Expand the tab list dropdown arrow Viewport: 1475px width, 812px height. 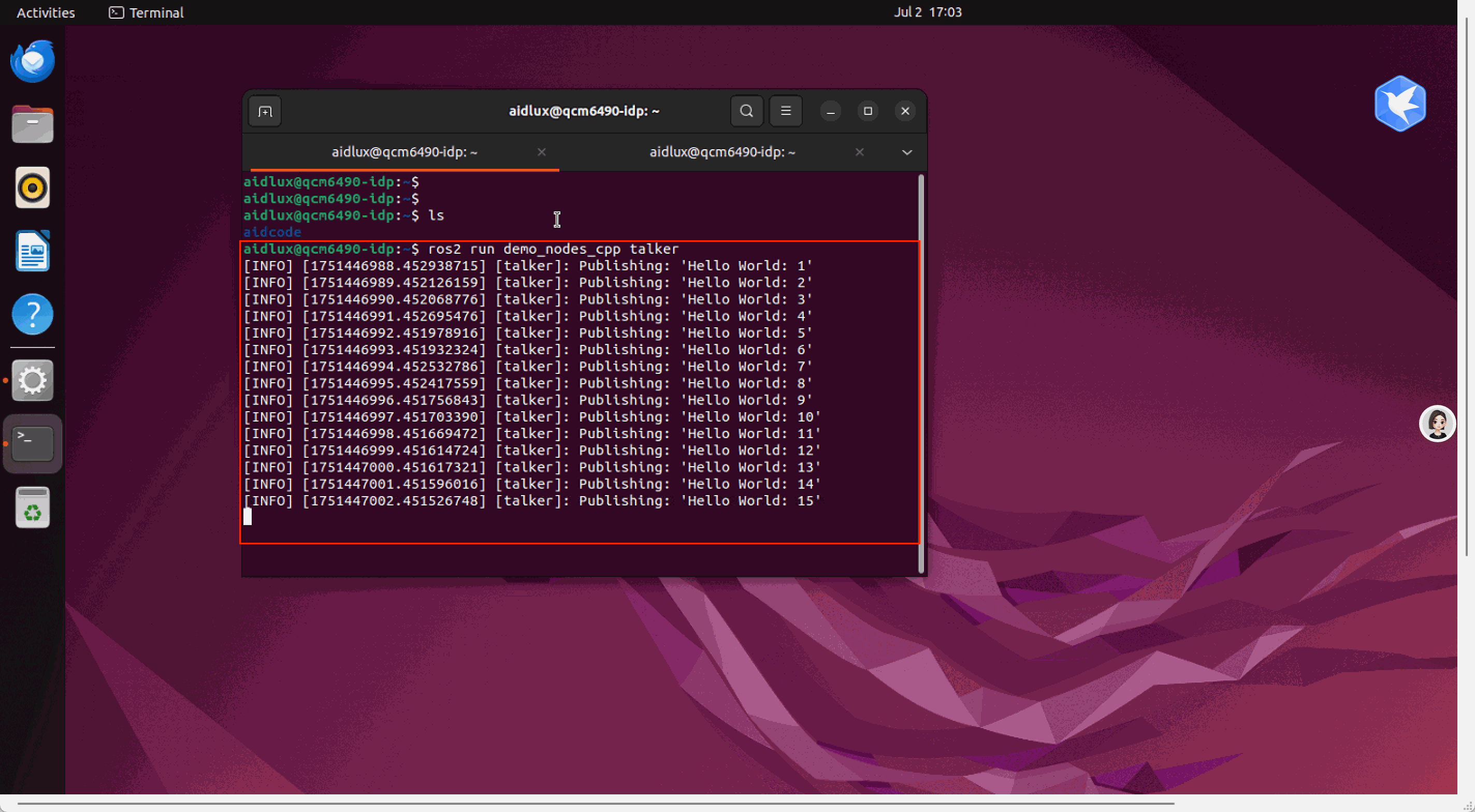click(x=907, y=152)
